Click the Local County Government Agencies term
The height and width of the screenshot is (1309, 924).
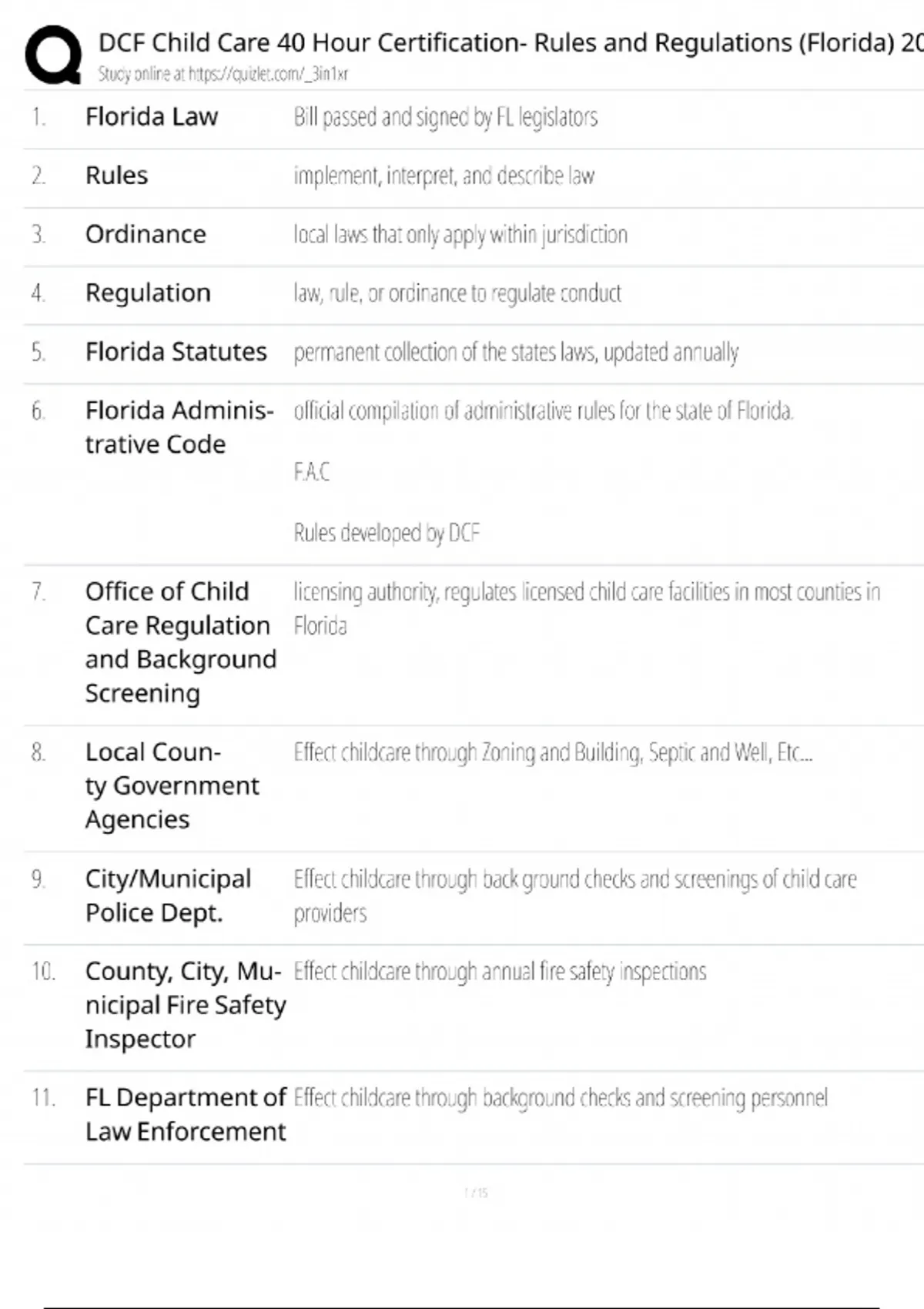point(172,785)
